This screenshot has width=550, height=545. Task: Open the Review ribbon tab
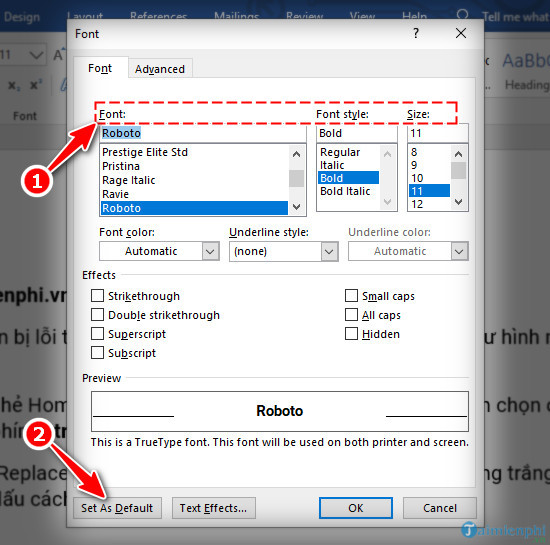[304, 16]
